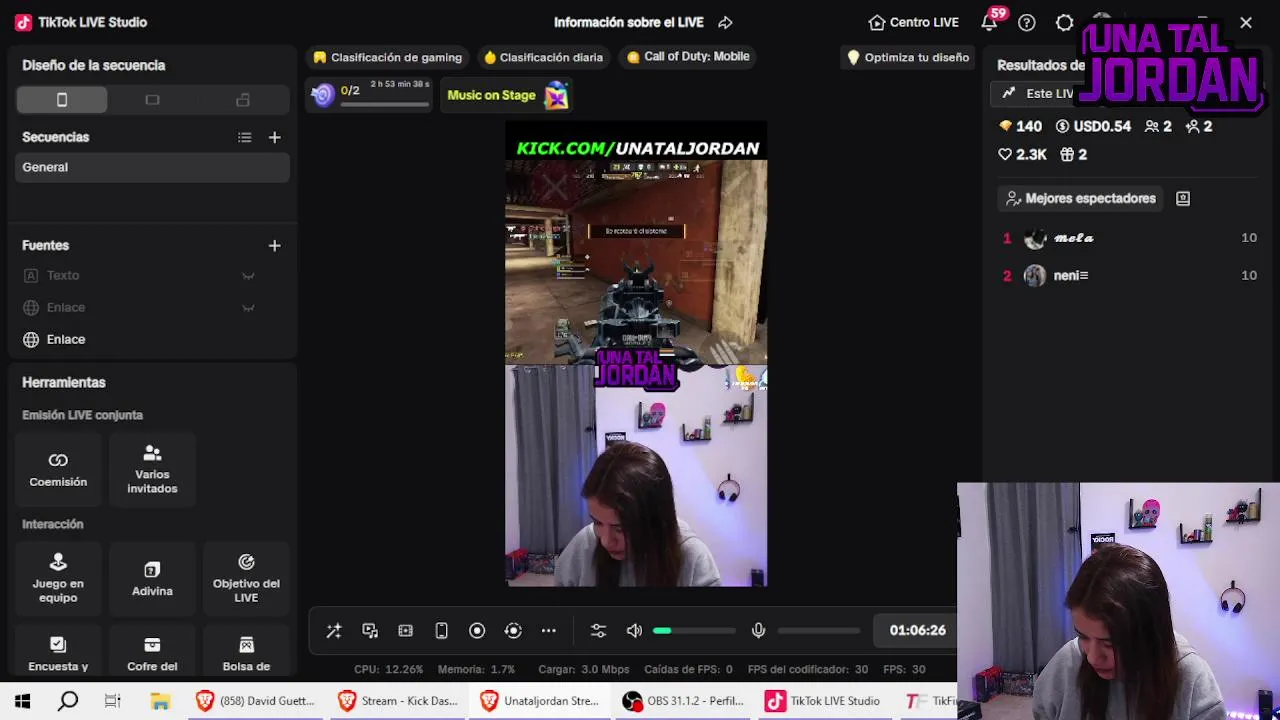
Task: Add a new scene in Secuencias
Action: pos(274,137)
